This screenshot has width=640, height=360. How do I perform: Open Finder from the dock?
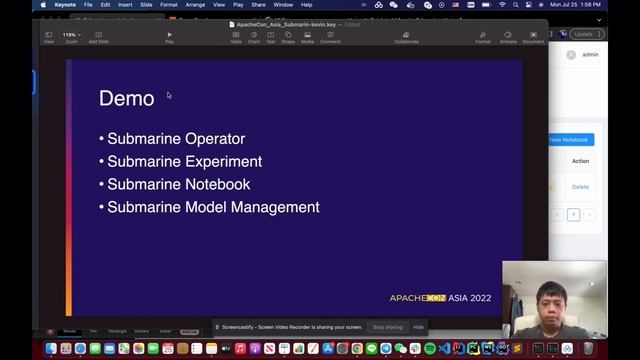(x=51, y=349)
